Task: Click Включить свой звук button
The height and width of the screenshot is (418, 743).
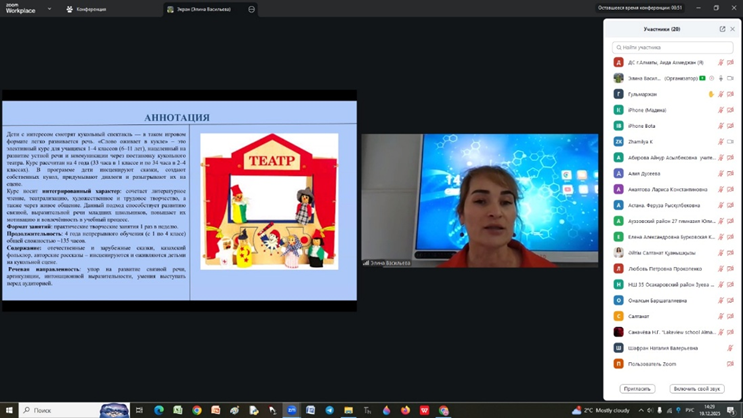Action: pyautogui.click(x=697, y=389)
